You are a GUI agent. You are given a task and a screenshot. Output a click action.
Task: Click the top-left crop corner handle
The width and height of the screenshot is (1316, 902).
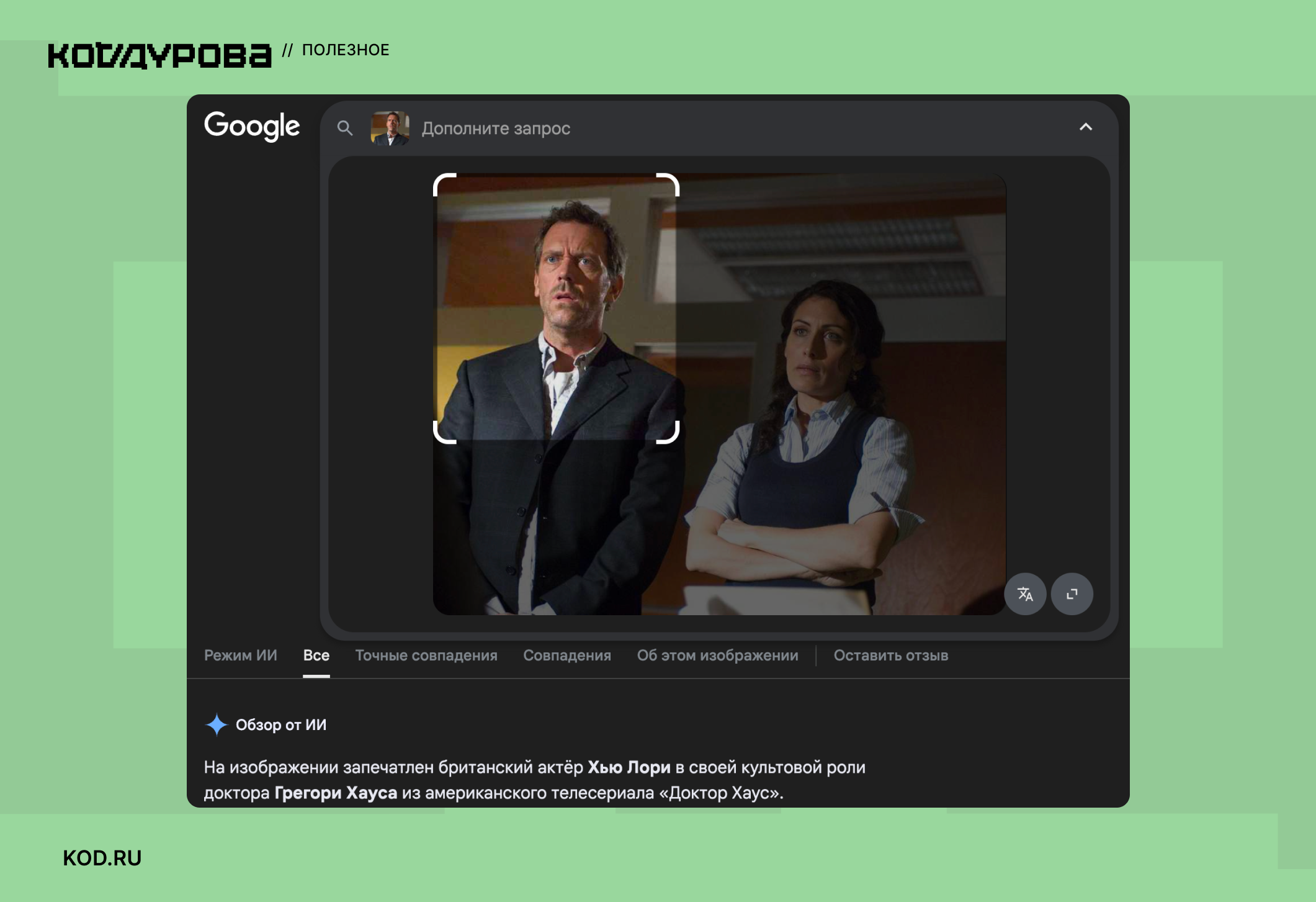pyautogui.click(x=444, y=185)
